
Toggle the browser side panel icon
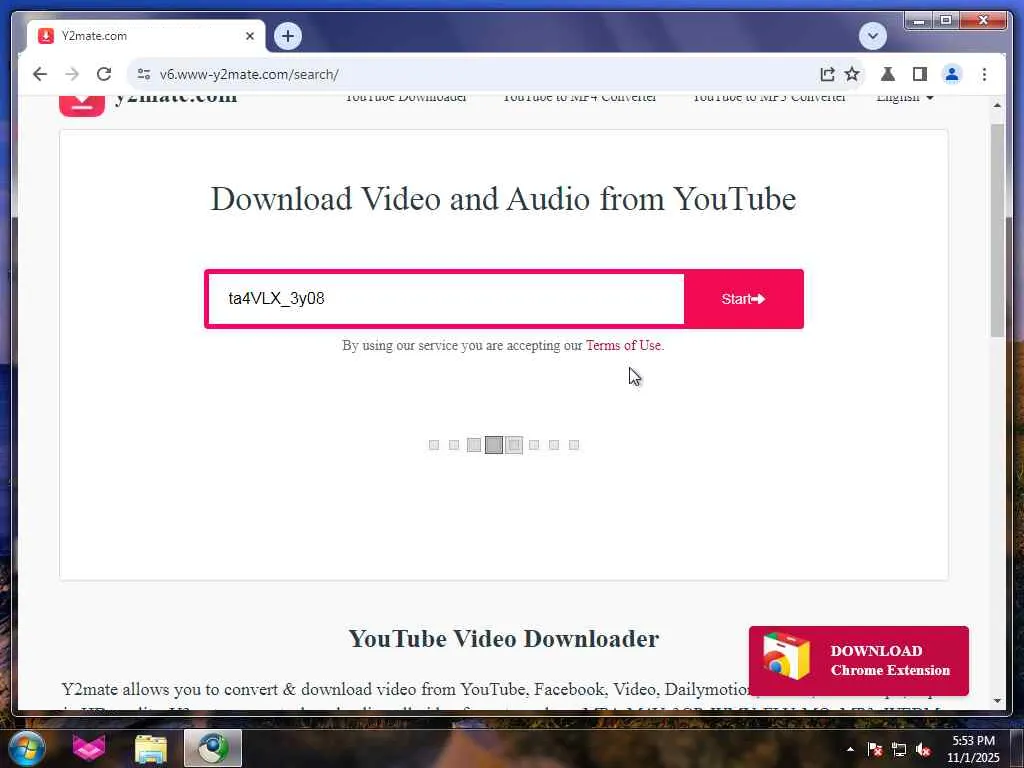click(x=920, y=74)
